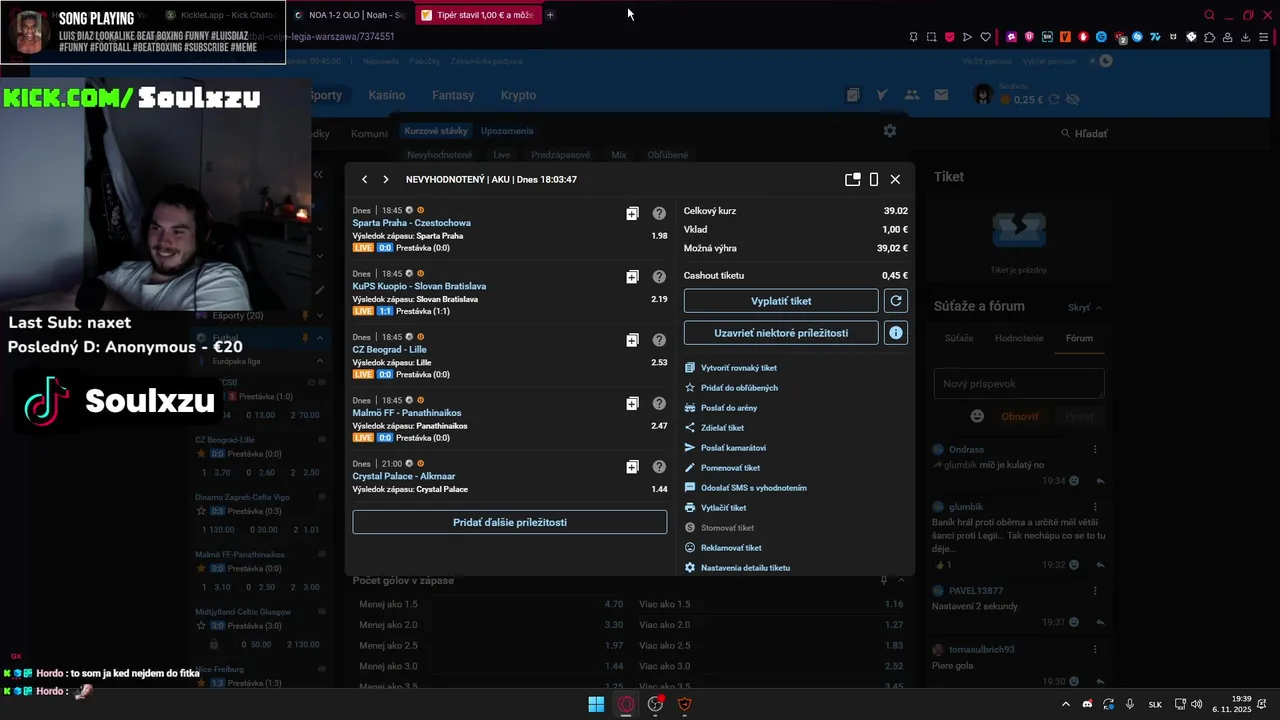Open Windows Start menu

coord(596,704)
